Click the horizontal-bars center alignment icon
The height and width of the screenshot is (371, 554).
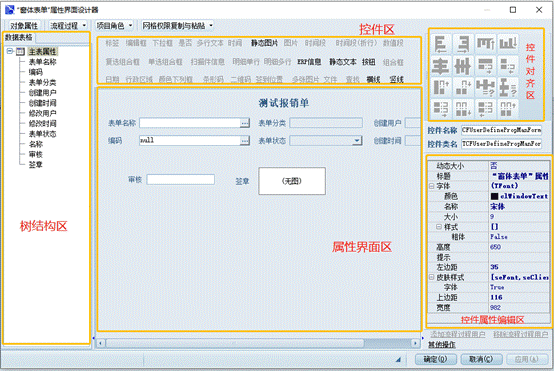point(440,66)
